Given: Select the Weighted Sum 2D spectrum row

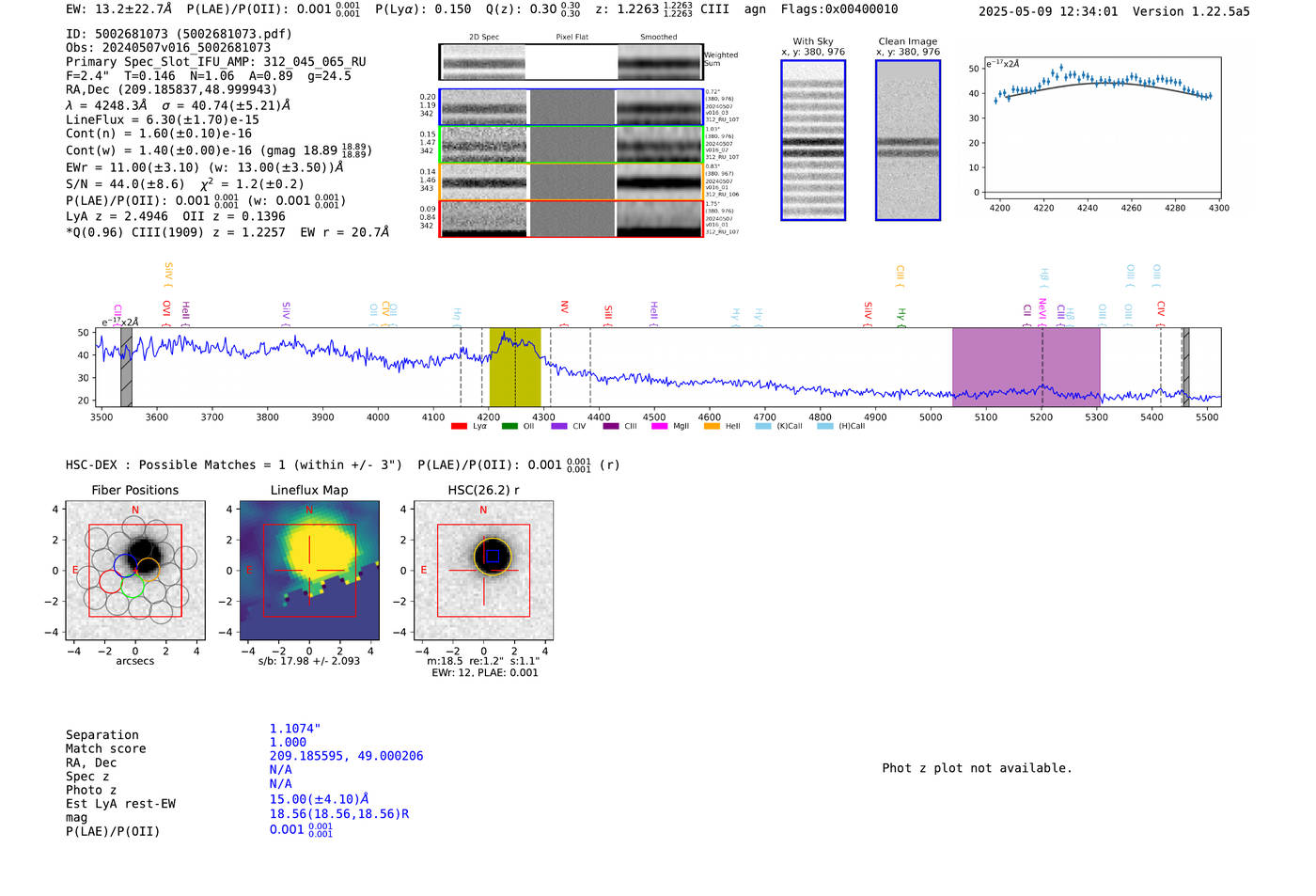Looking at the screenshot, I should click(571, 62).
